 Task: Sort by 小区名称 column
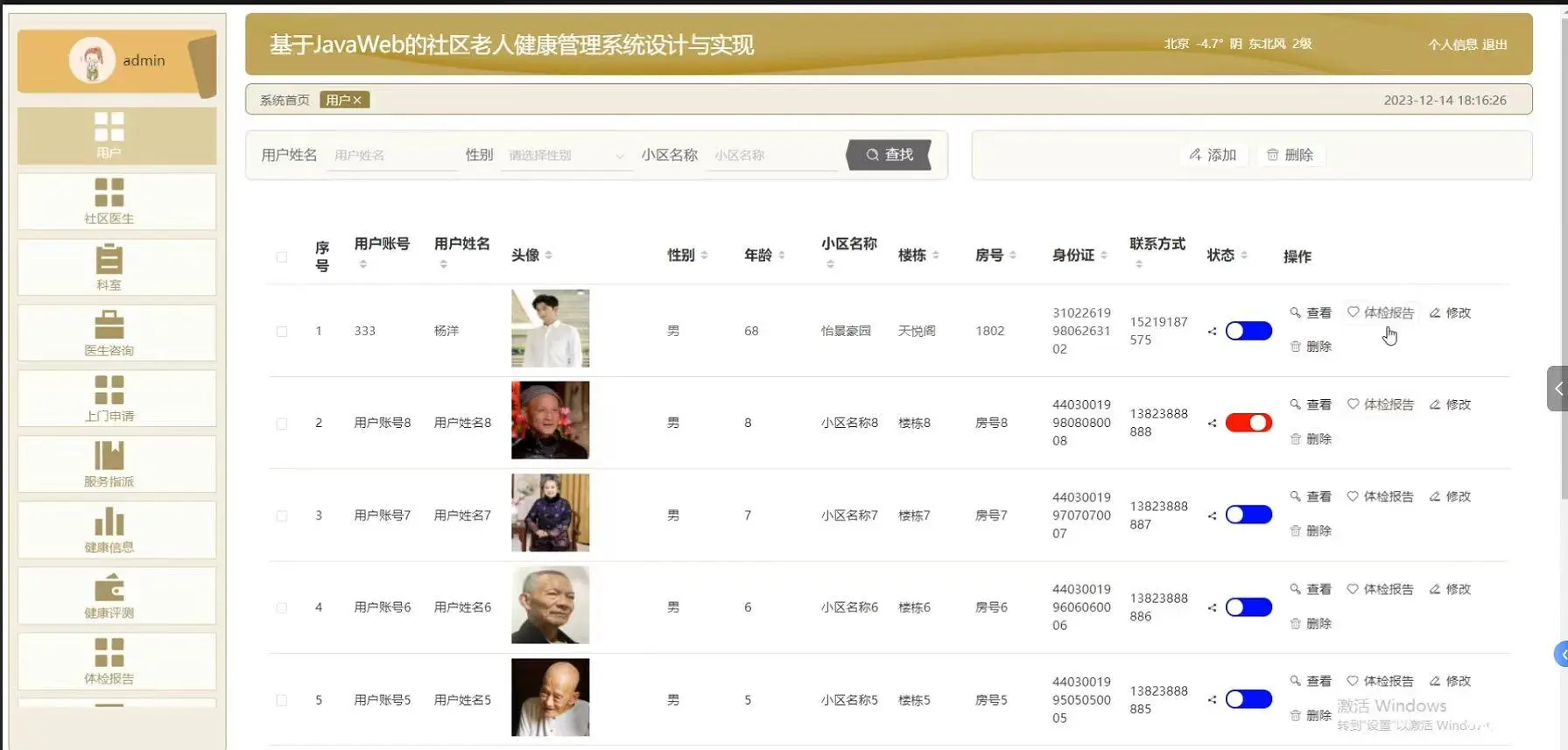tap(831, 264)
